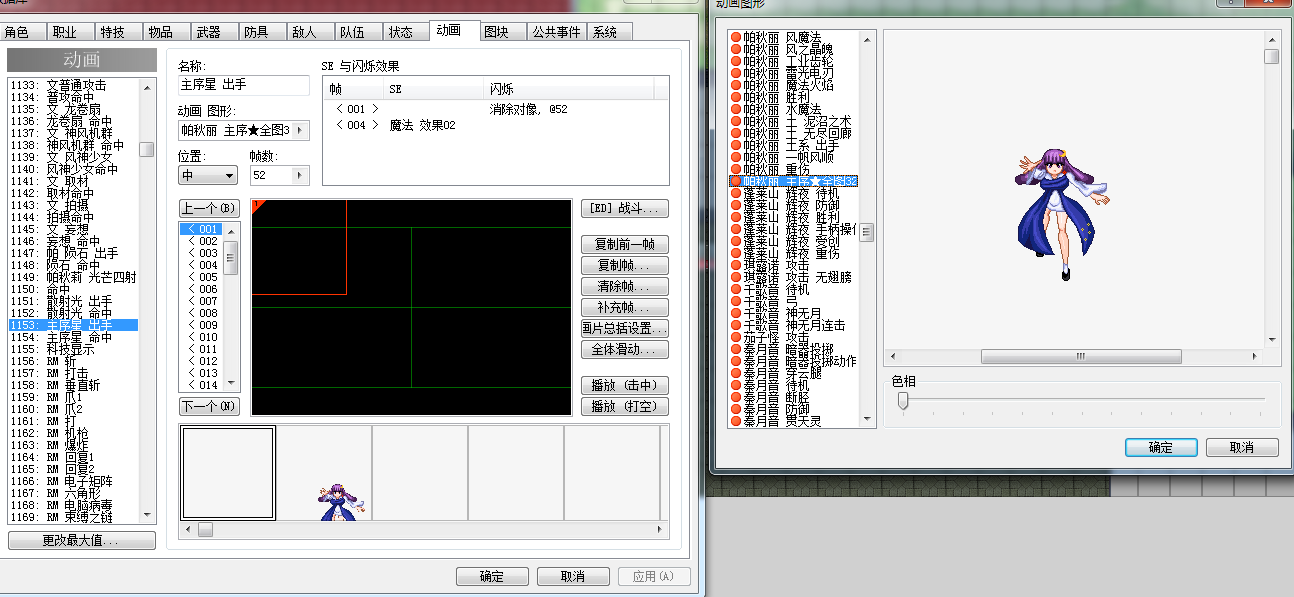Select 帕秋丽 一帆风顺 graphic entry

pyautogui.click(x=794, y=157)
